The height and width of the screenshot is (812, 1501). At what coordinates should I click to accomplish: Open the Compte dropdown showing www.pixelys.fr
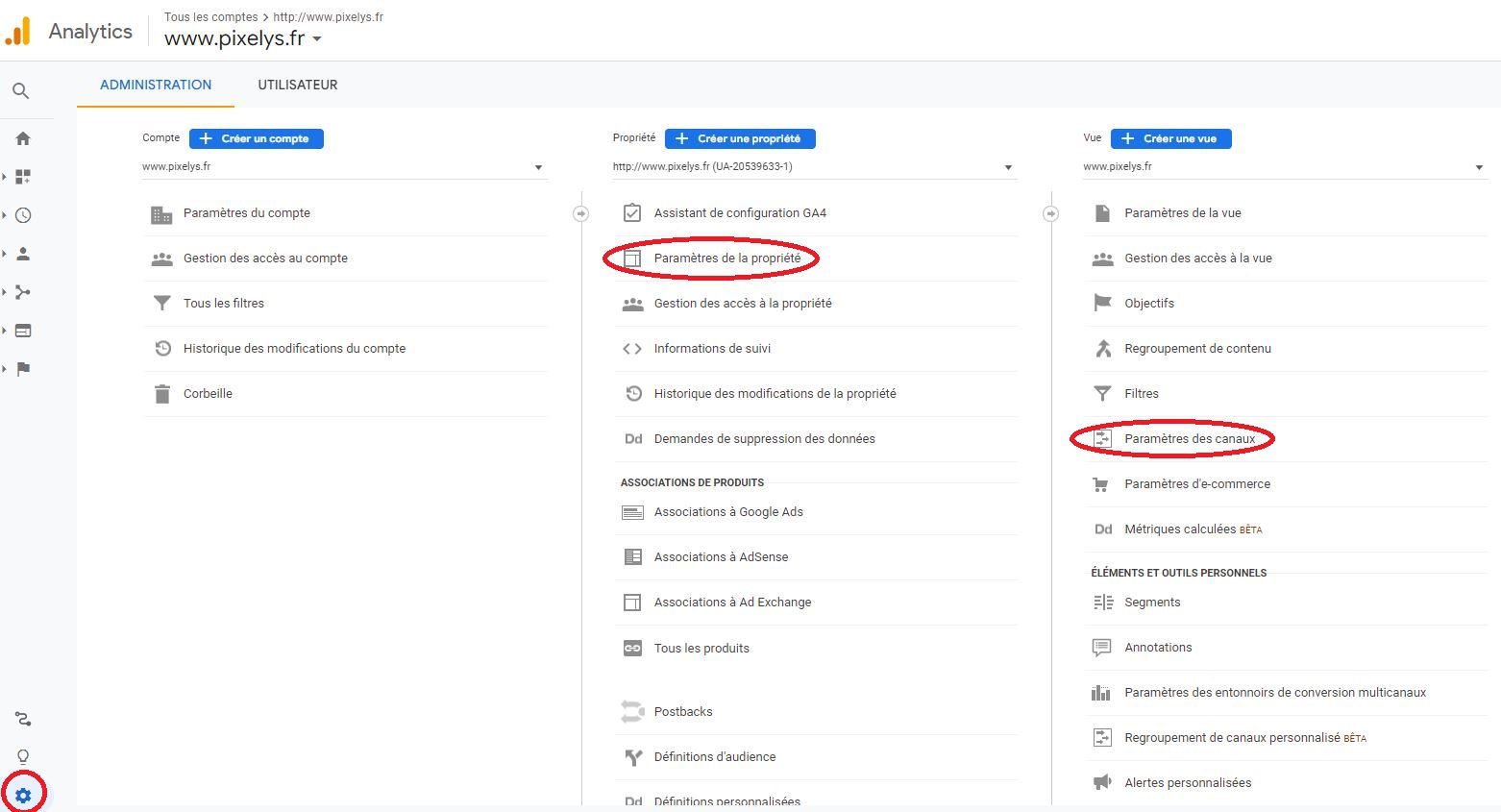344,167
